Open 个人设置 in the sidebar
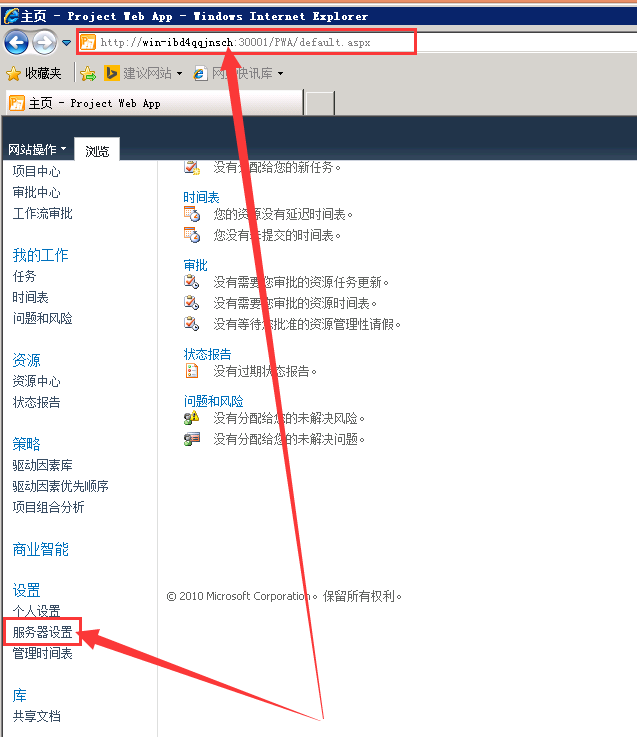The image size is (637, 737). coord(37,611)
